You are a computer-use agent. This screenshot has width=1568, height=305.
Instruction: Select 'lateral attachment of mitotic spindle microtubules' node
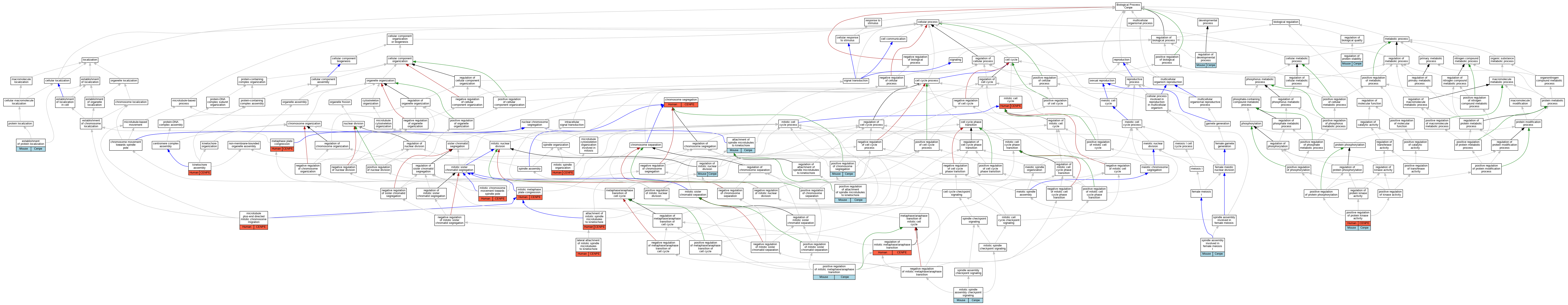[589, 247]
